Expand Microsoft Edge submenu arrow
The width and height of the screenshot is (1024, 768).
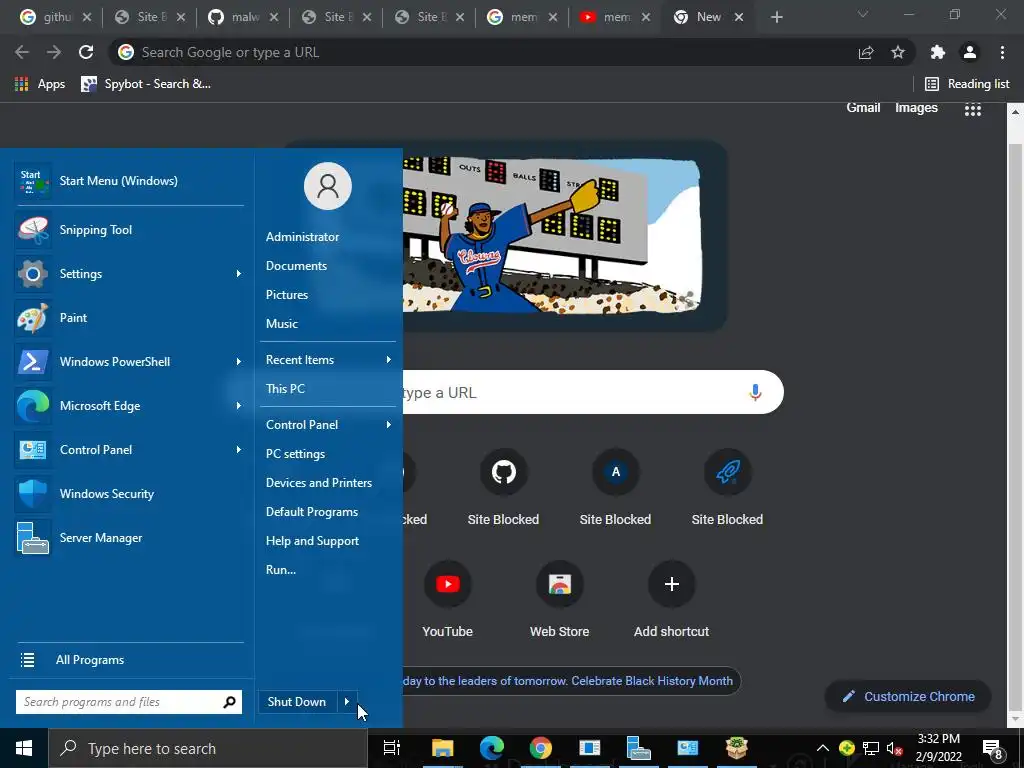tap(239, 406)
